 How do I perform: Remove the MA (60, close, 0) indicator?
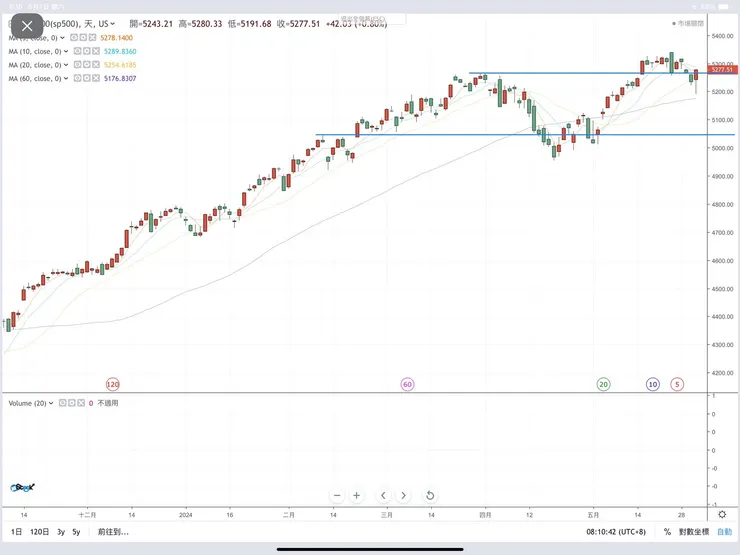tap(96, 78)
